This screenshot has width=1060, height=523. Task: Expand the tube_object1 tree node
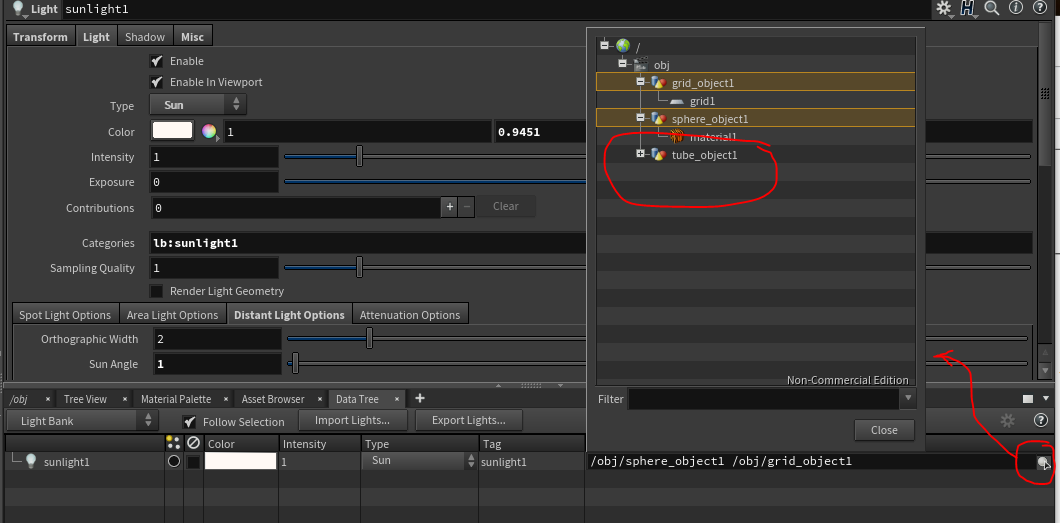tap(640, 155)
